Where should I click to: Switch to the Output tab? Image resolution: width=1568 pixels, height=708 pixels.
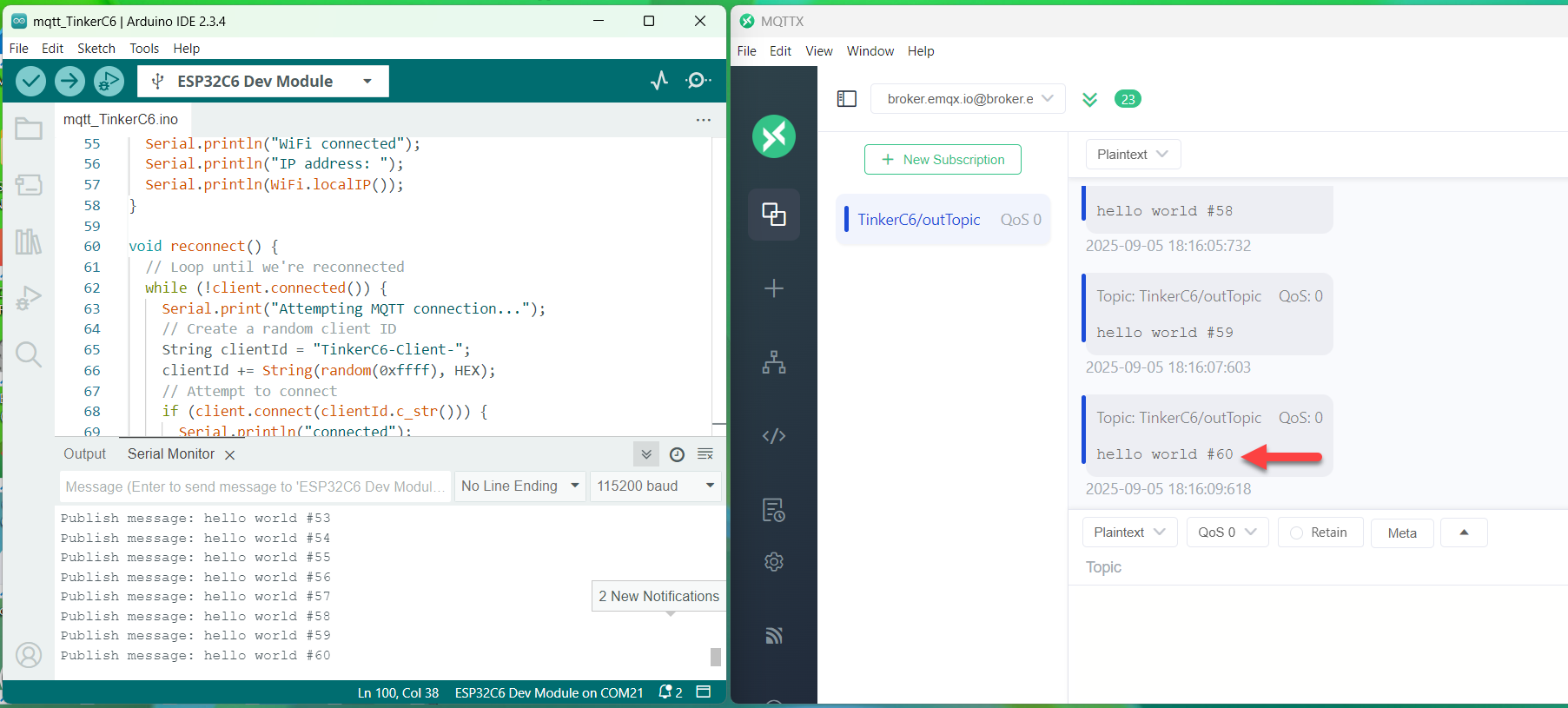click(x=84, y=454)
